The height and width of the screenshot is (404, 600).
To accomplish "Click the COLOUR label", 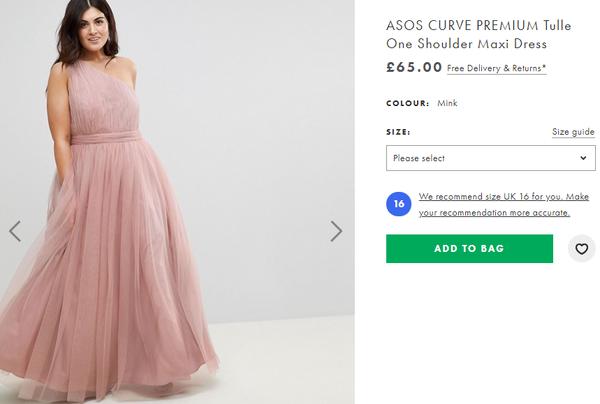I will [x=407, y=103].
